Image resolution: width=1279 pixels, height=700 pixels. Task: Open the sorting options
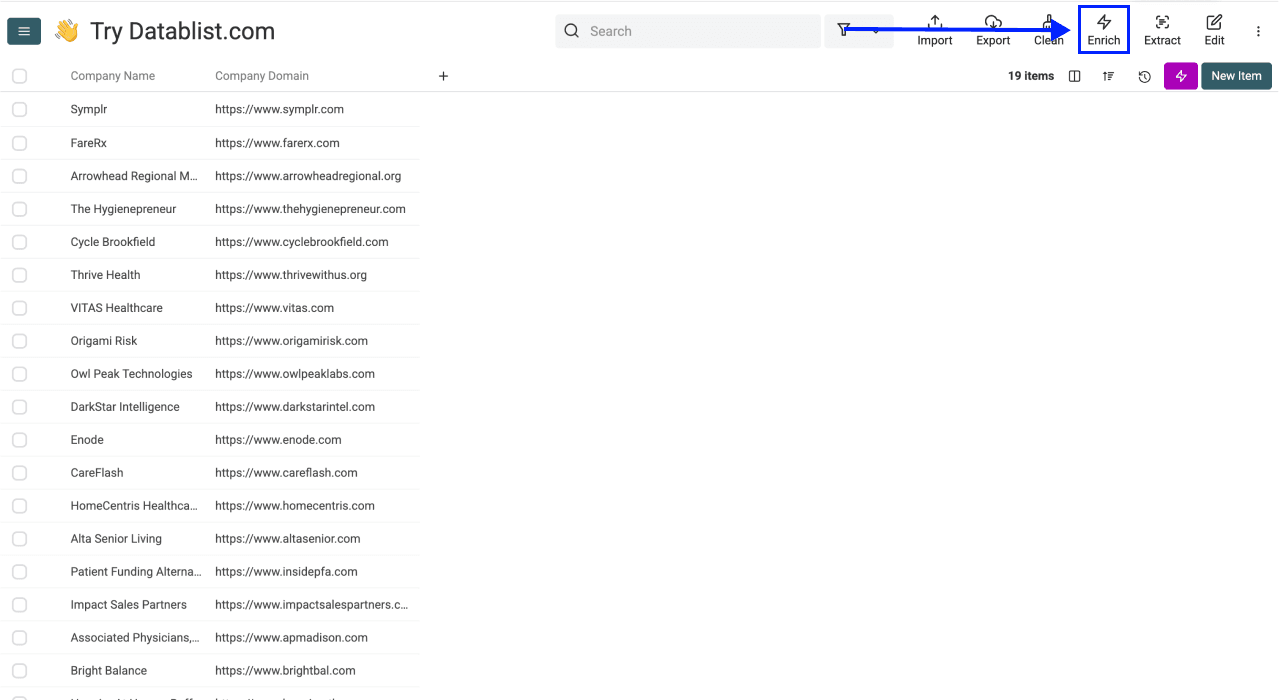point(1108,76)
